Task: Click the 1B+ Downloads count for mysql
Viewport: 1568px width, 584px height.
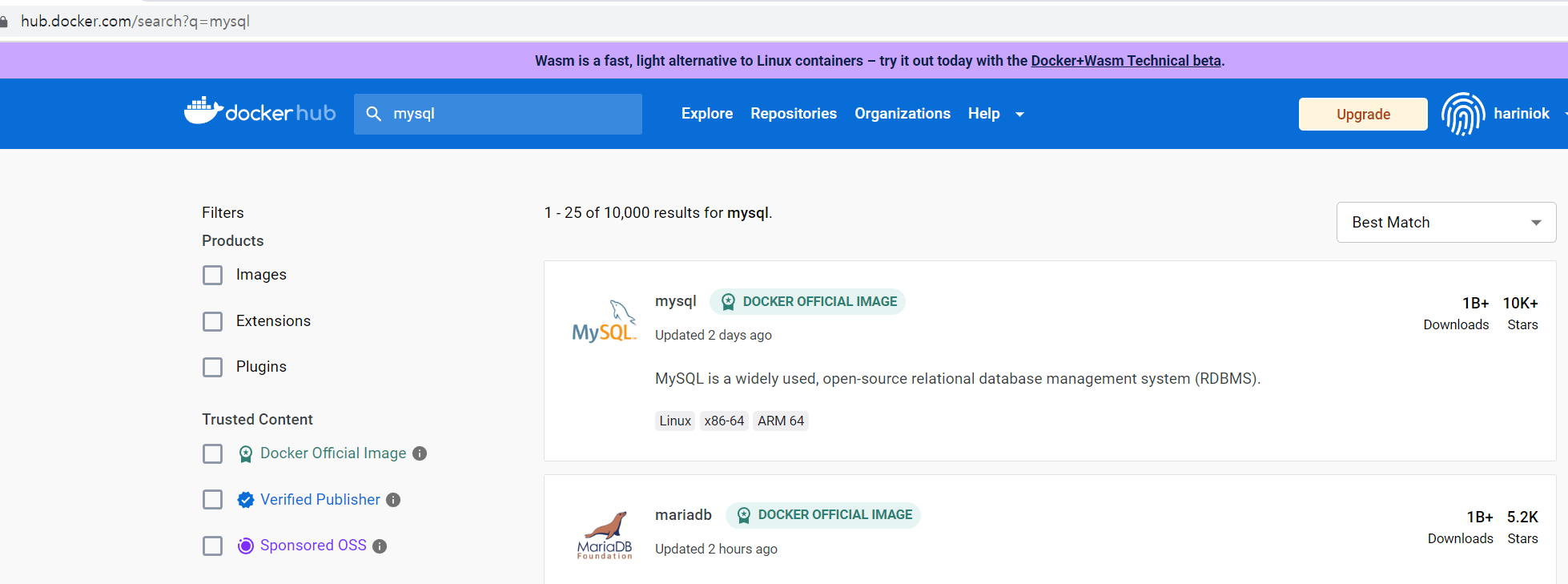Action: pos(1457,313)
